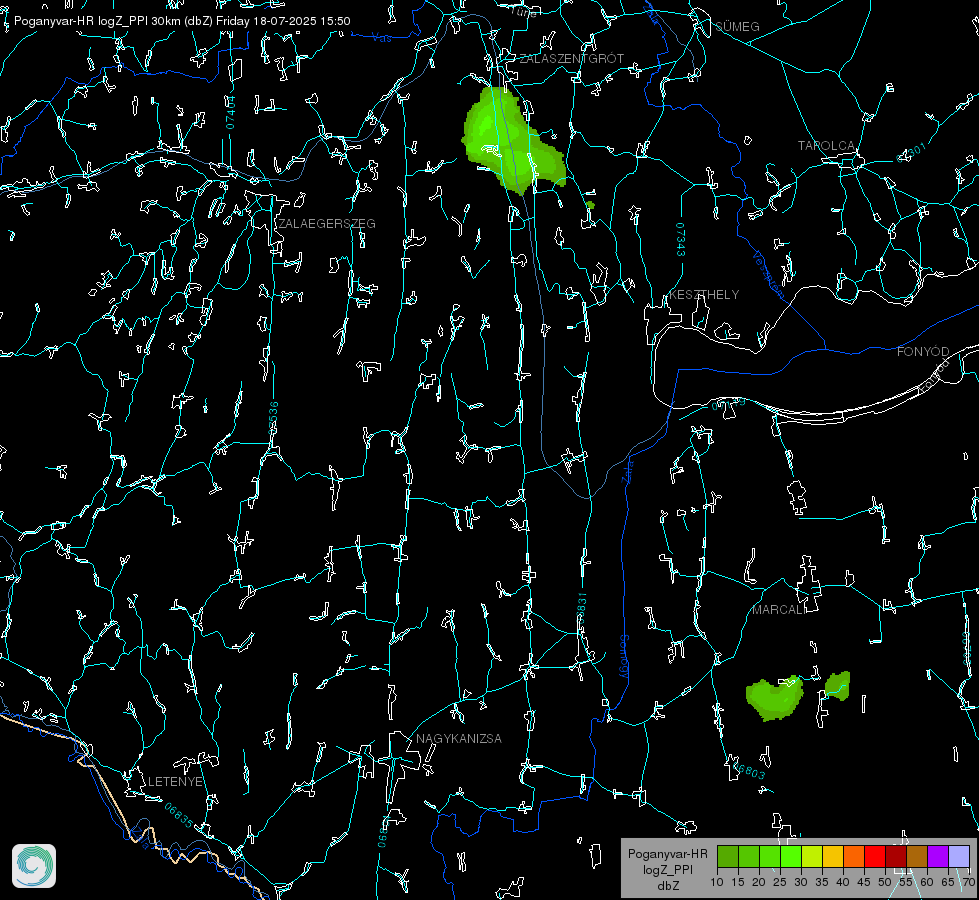Click the LETENYE city label

point(175,782)
